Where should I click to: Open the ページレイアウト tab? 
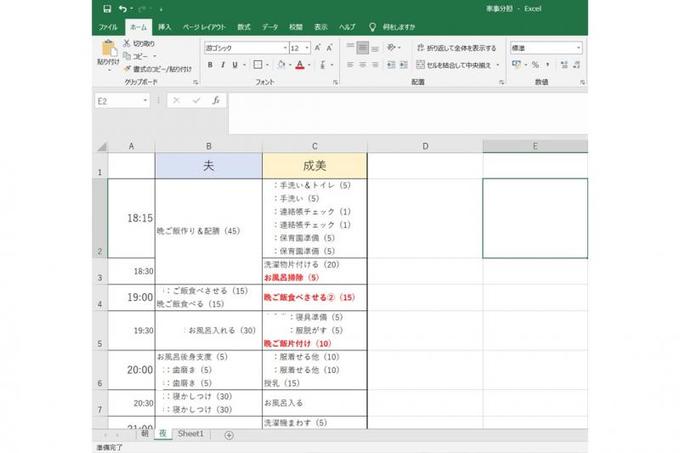coord(204,27)
